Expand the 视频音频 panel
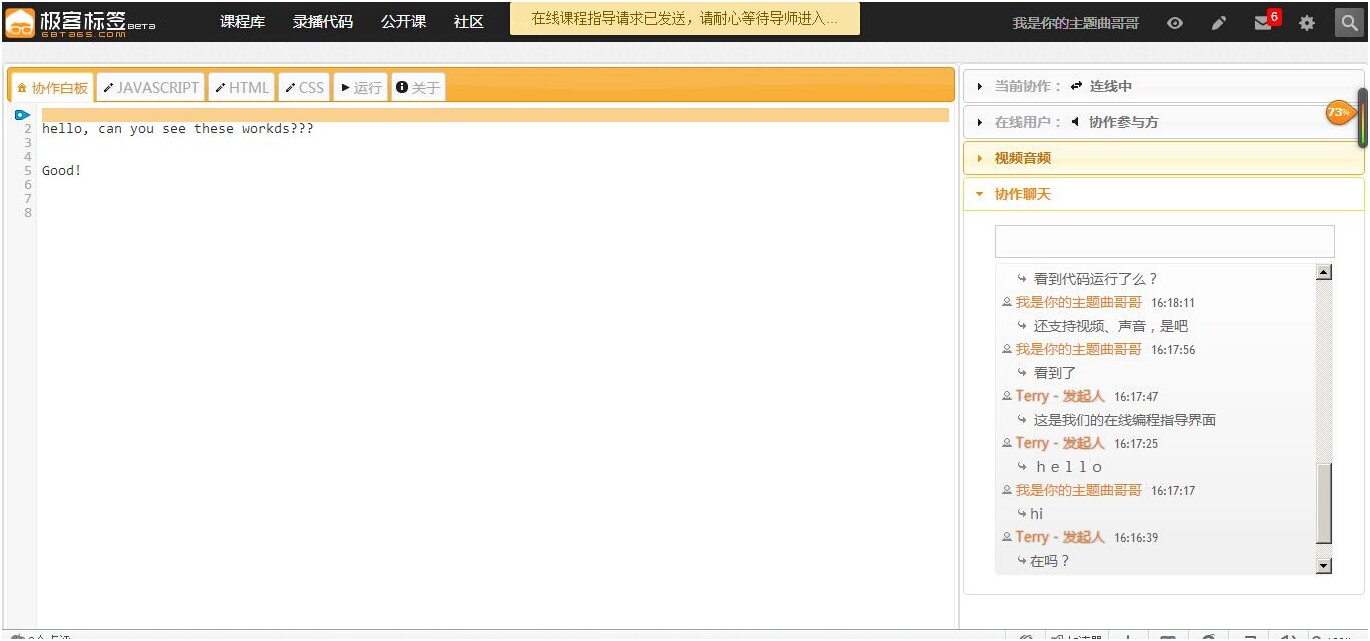The image size is (1370, 641). pyautogui.click(x=1022, y=158)
